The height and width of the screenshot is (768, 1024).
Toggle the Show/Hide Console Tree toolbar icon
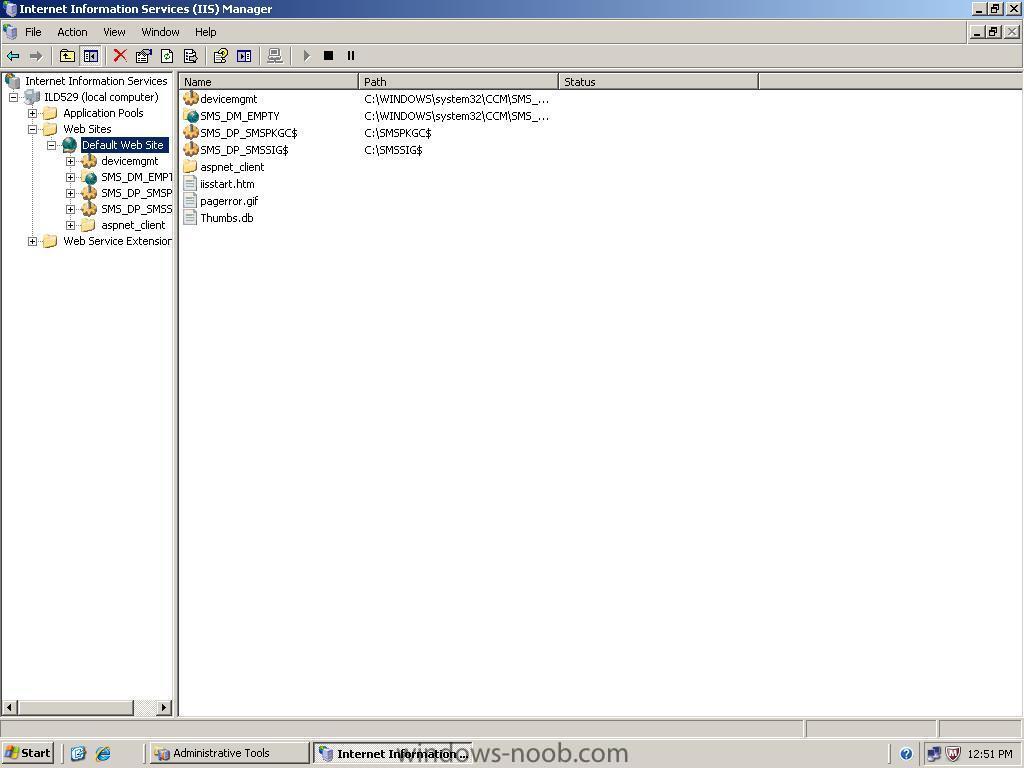click(x=90, y=56)
